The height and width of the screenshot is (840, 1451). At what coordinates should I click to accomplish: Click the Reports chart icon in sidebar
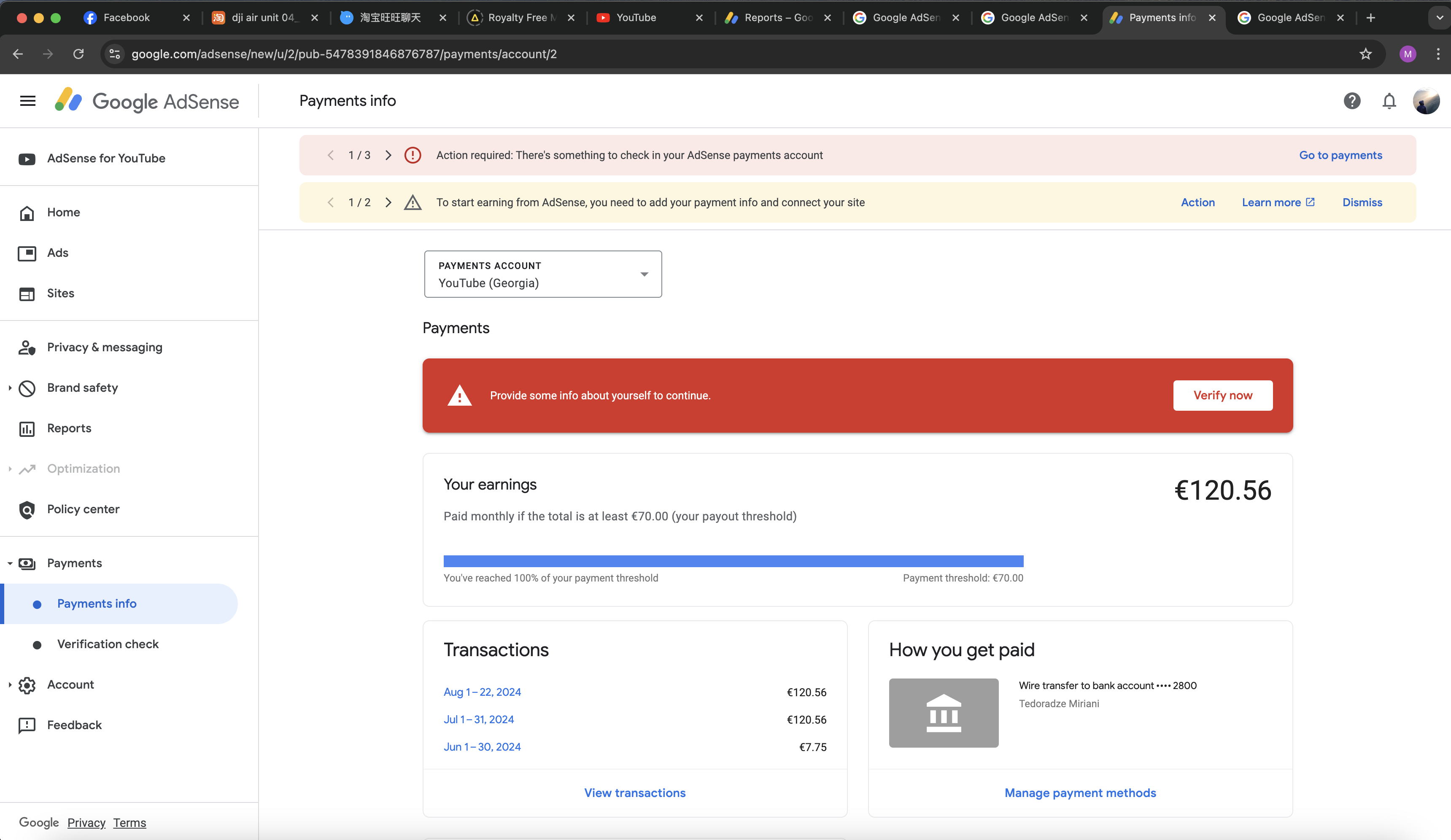[x=27, y=428]
